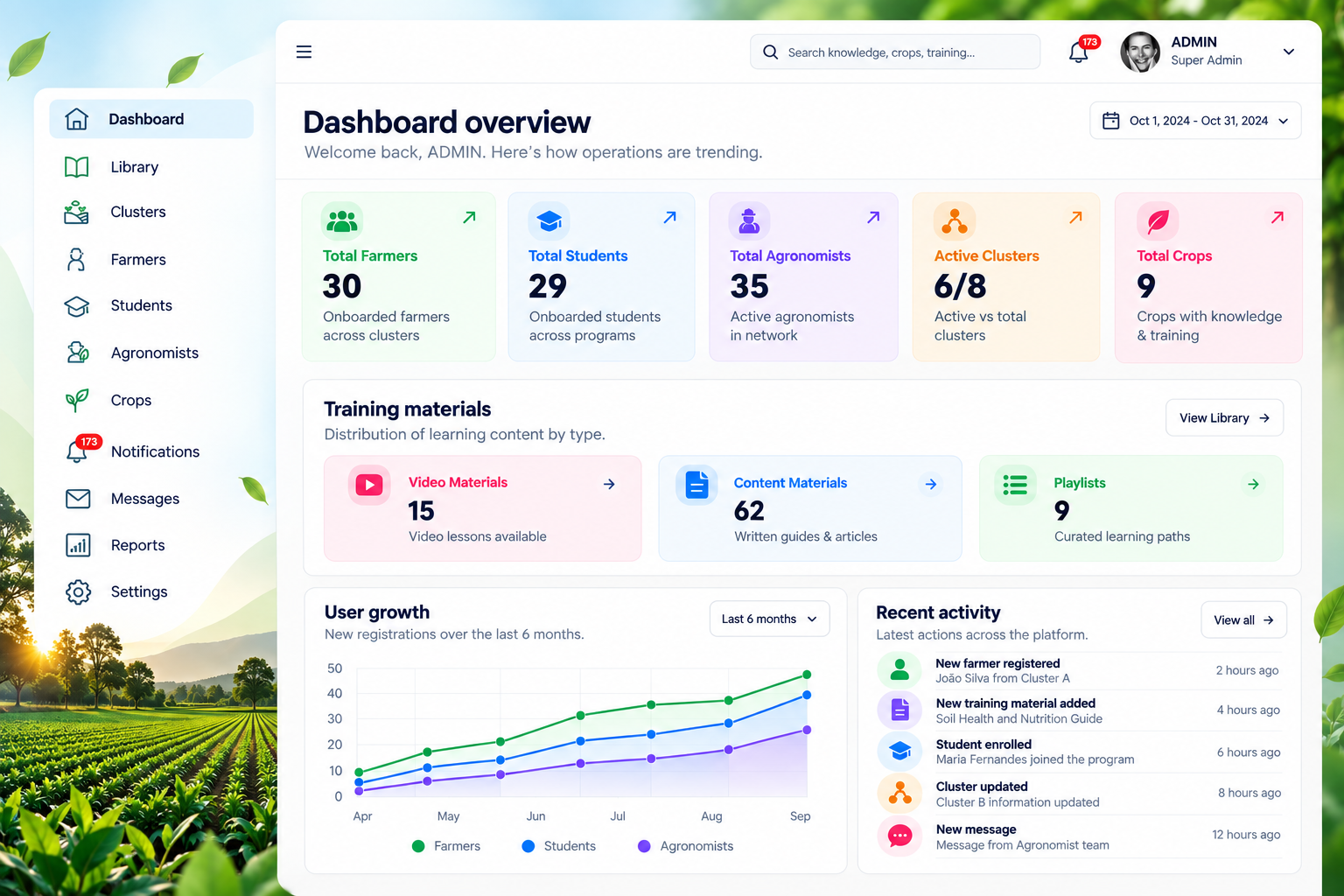Image resolution: width=1344 pixels, height=896 pixels.
Task: Open the Playlists title link
Action: [x=1080, y=483]
